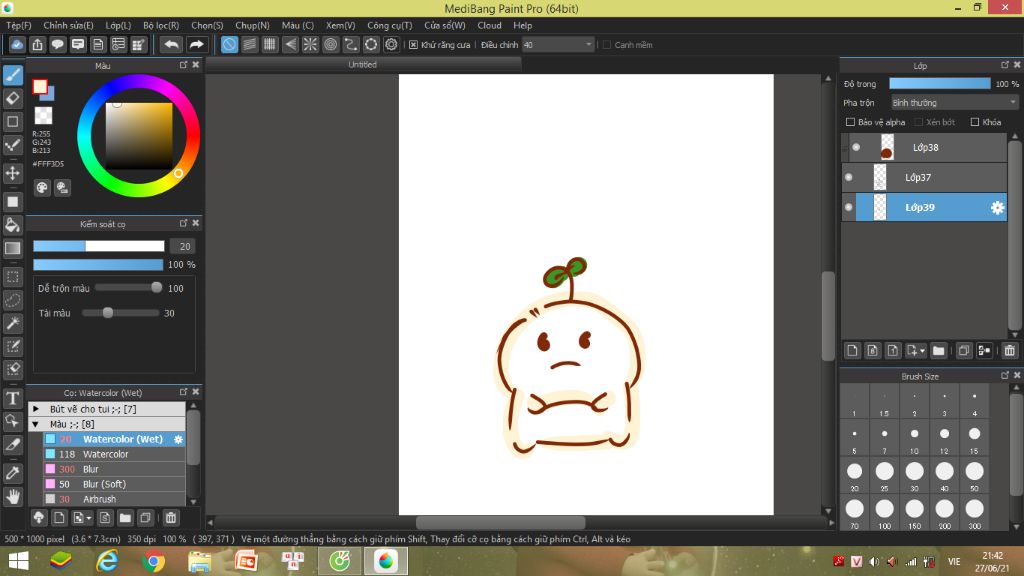Open Google Chrome from taskbar
This screenshot has height=576, width=1024.
[153, 561]
